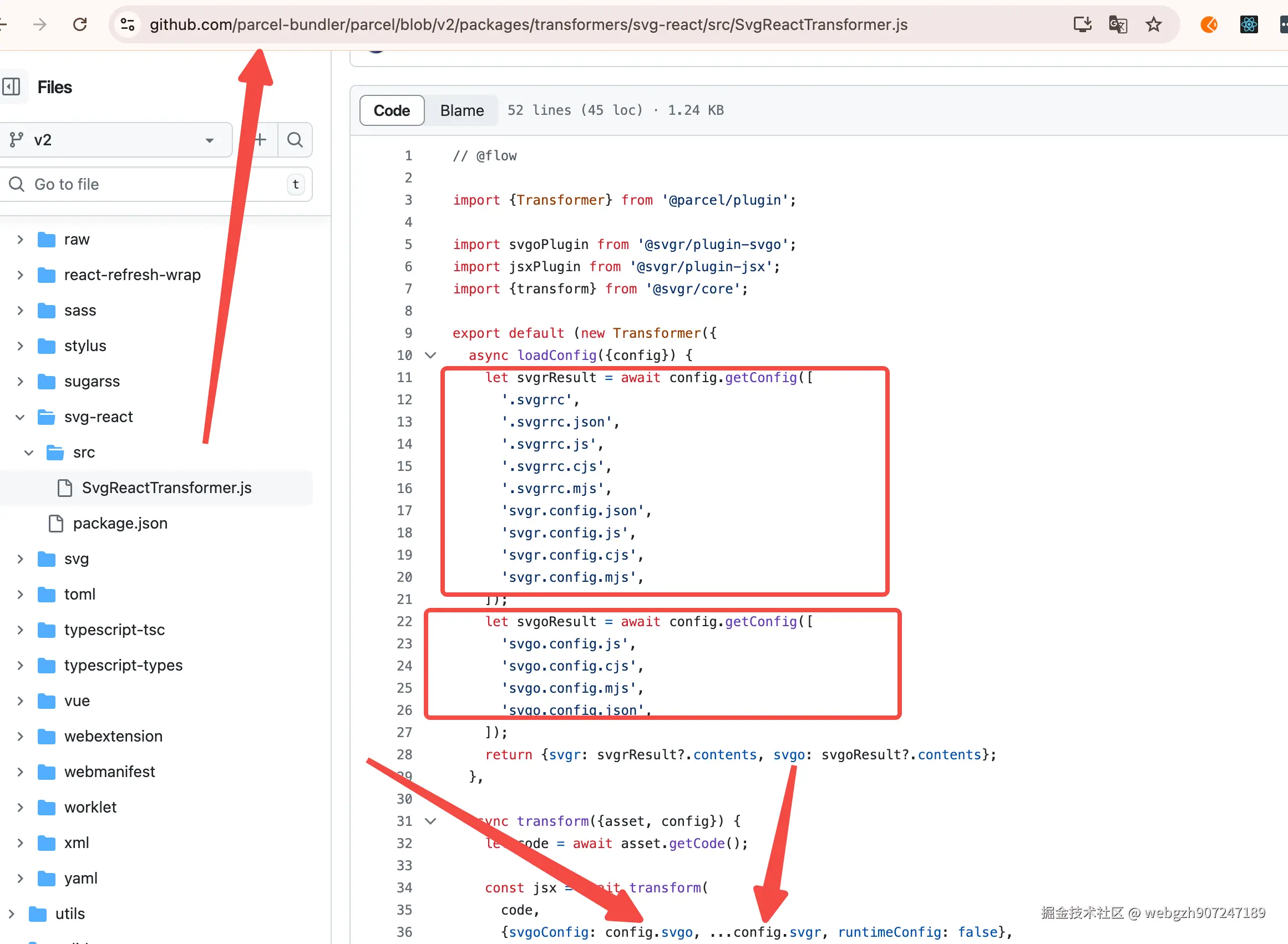Click the translate page icon
Image resolution: width=1288 pixels, height=944 pixels.
pyautogui.click(x=1117, y=24)
